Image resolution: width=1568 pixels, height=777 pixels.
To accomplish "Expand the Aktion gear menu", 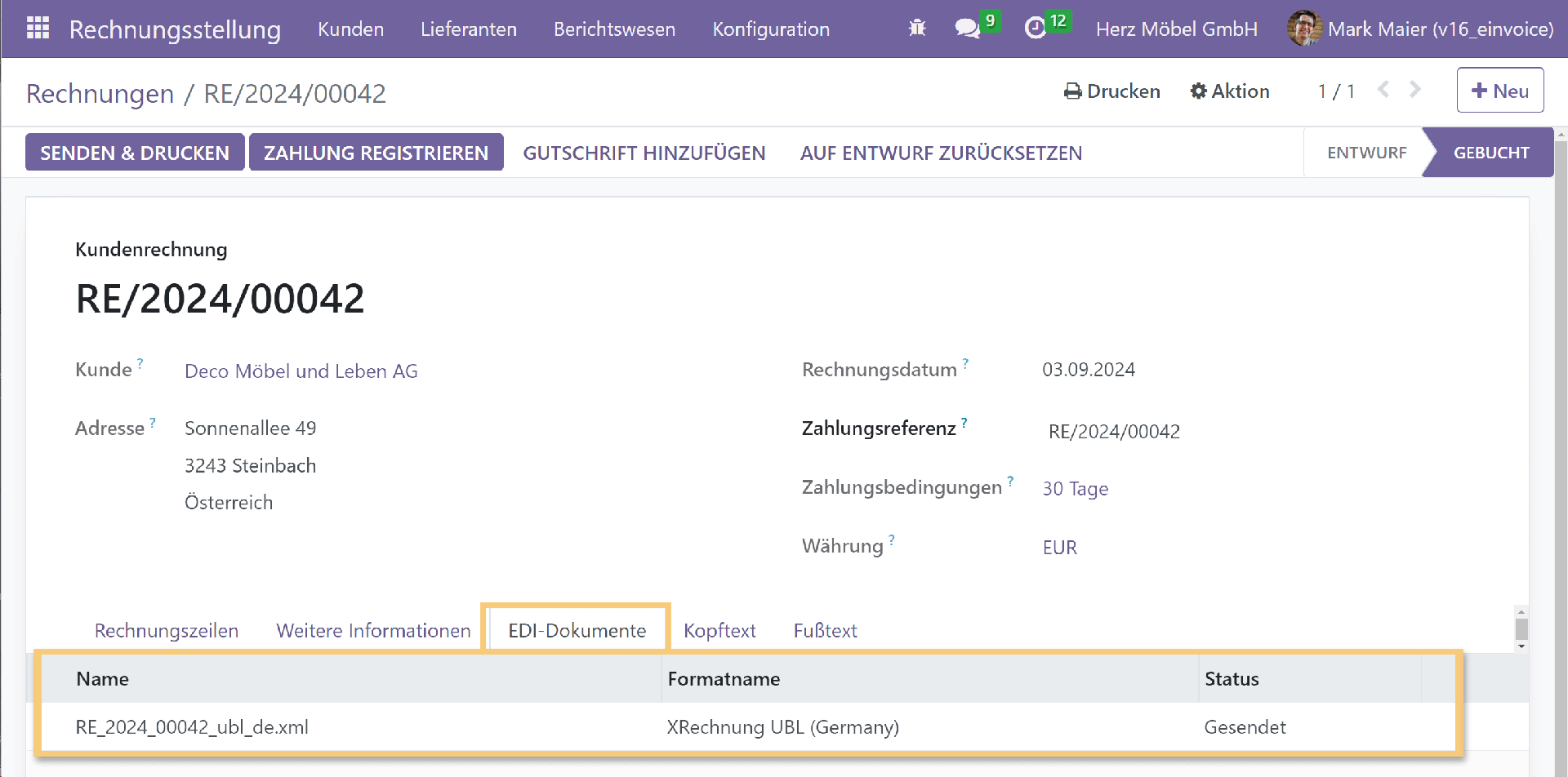I will tap(1230, 91).
